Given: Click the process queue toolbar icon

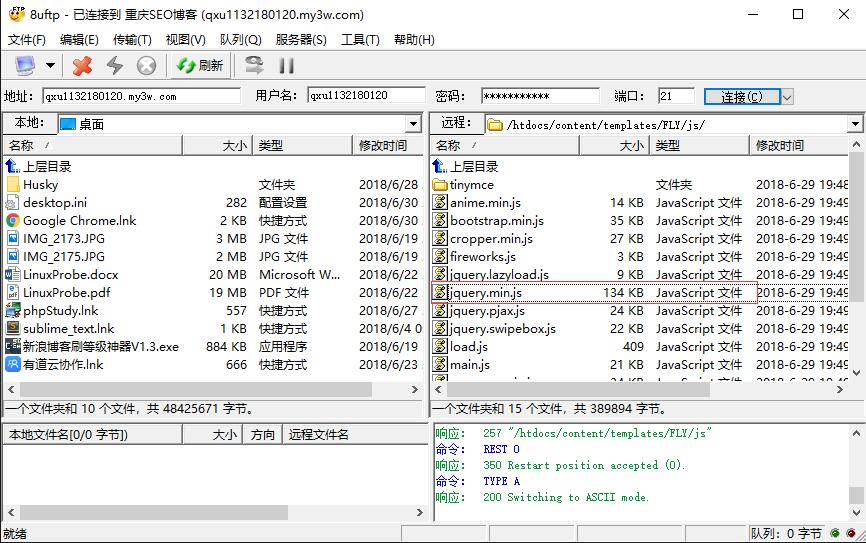Looking at the screenshot, I should [x=254, y=66].
